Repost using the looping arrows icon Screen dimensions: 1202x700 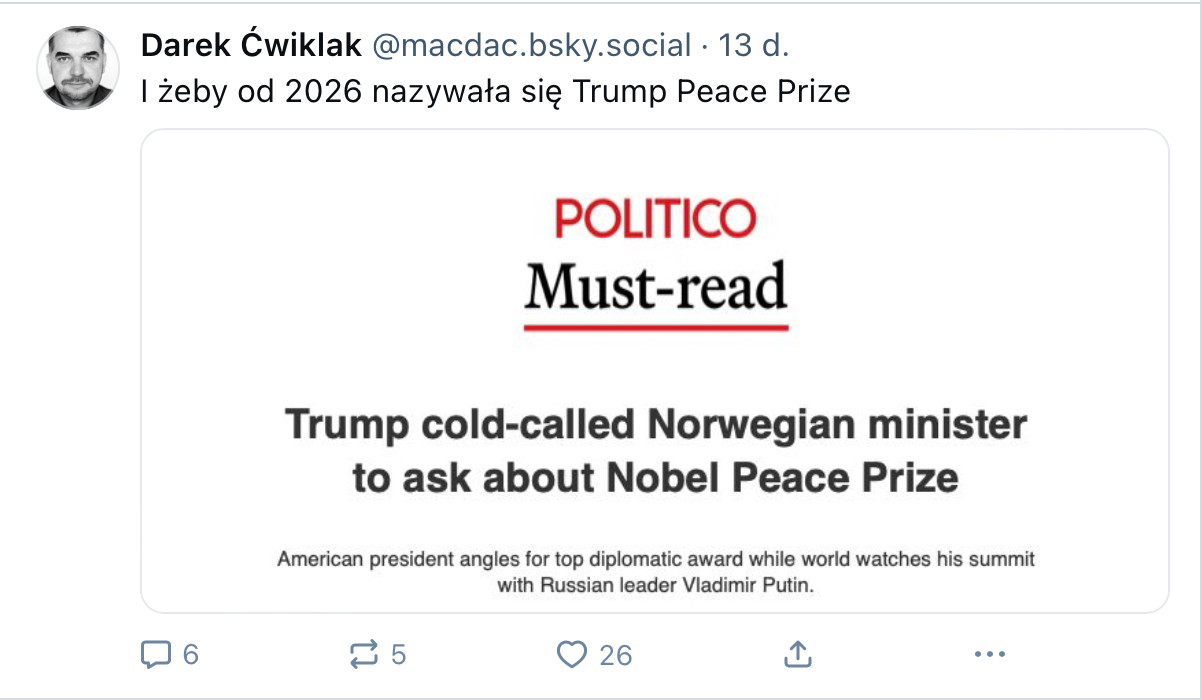364,655
